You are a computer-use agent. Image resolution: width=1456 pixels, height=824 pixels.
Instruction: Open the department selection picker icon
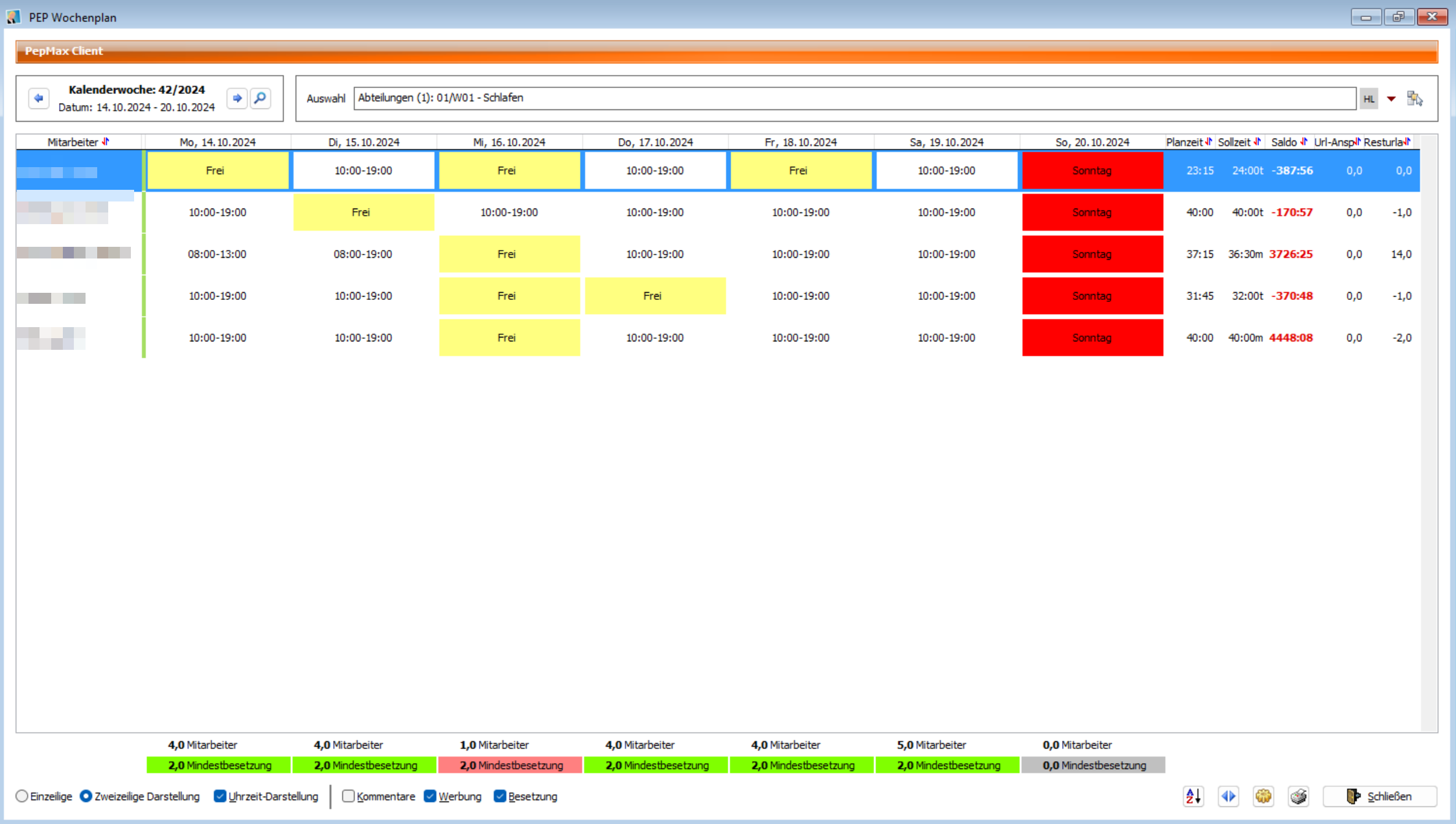click(1415, 98)
